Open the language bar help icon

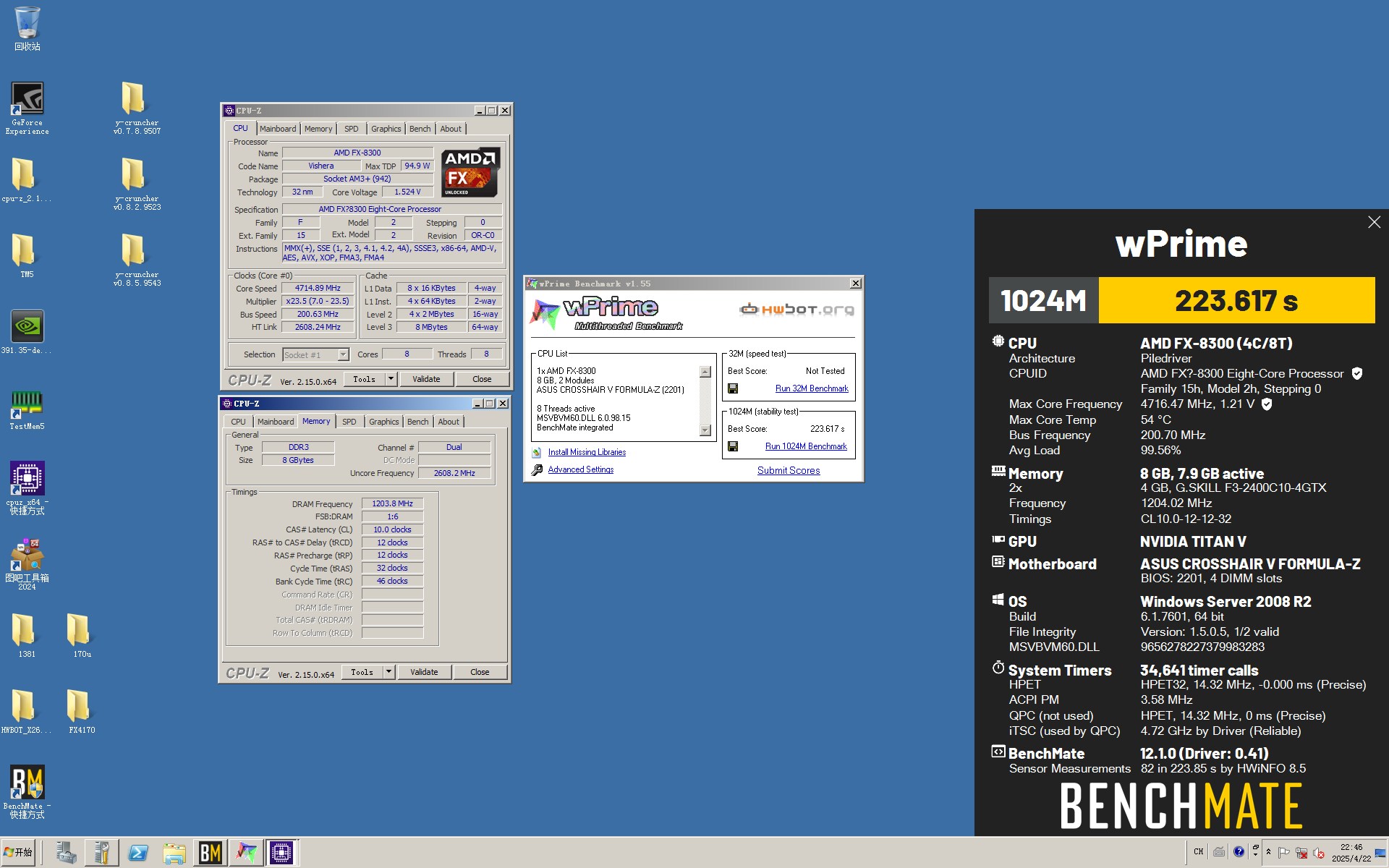tap(1239, 852)
